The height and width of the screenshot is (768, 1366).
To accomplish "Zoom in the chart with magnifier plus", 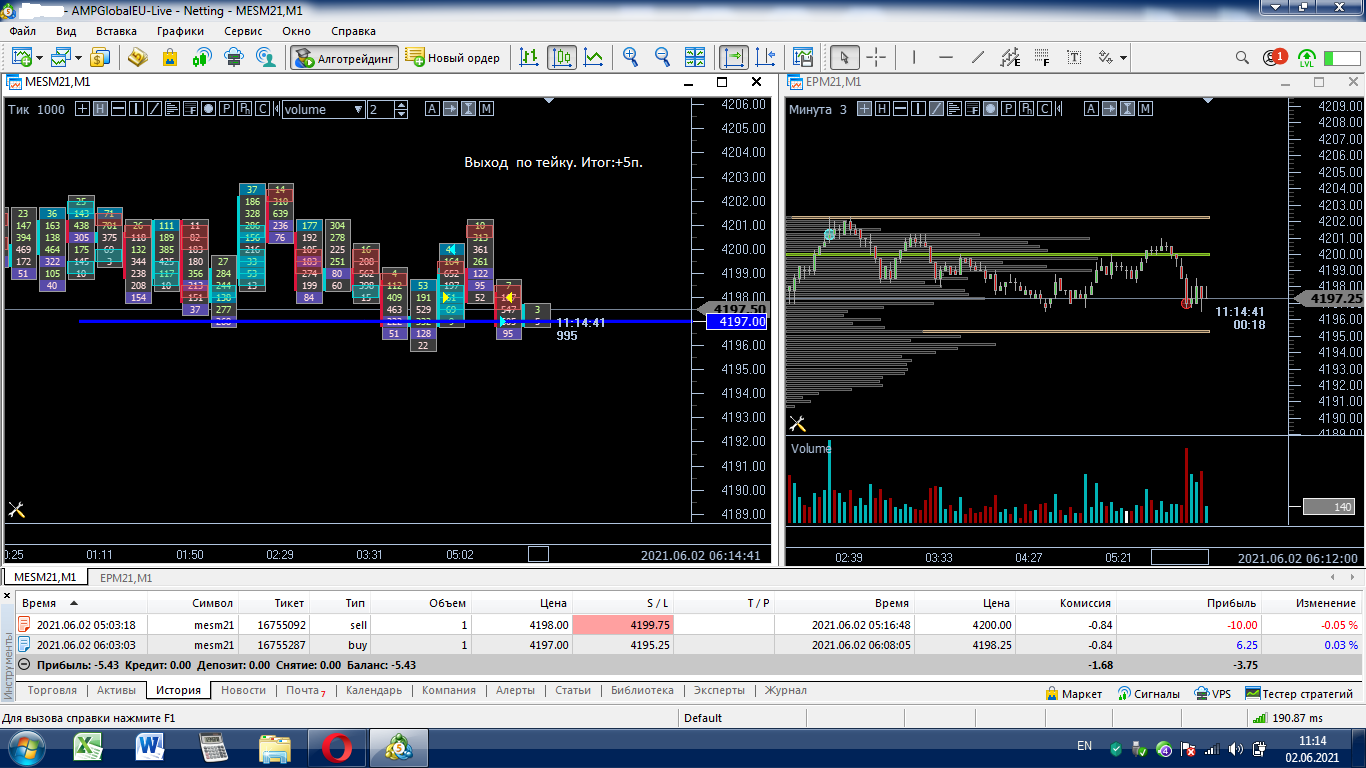I will tap(630, 57).
